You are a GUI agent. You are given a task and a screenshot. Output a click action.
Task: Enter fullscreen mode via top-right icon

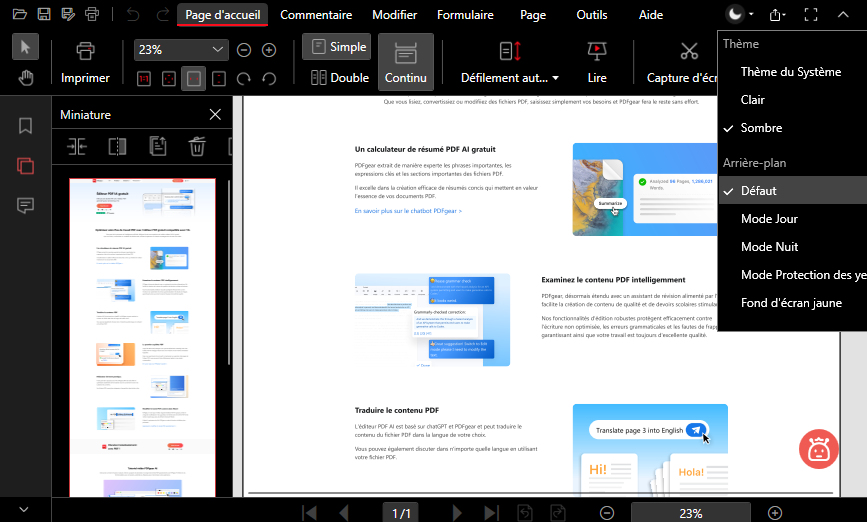coord(811,15)
